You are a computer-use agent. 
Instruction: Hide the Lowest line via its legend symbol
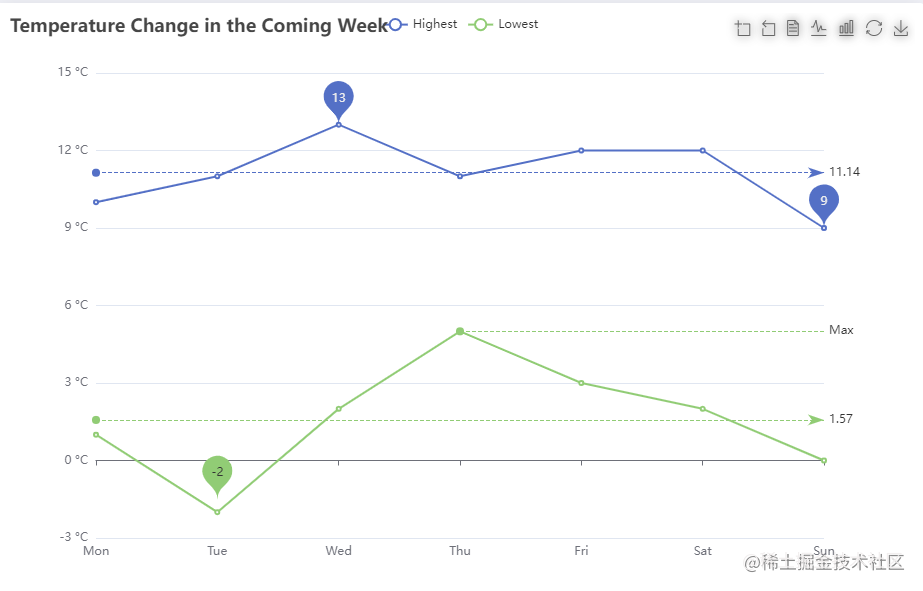(479, 24)
